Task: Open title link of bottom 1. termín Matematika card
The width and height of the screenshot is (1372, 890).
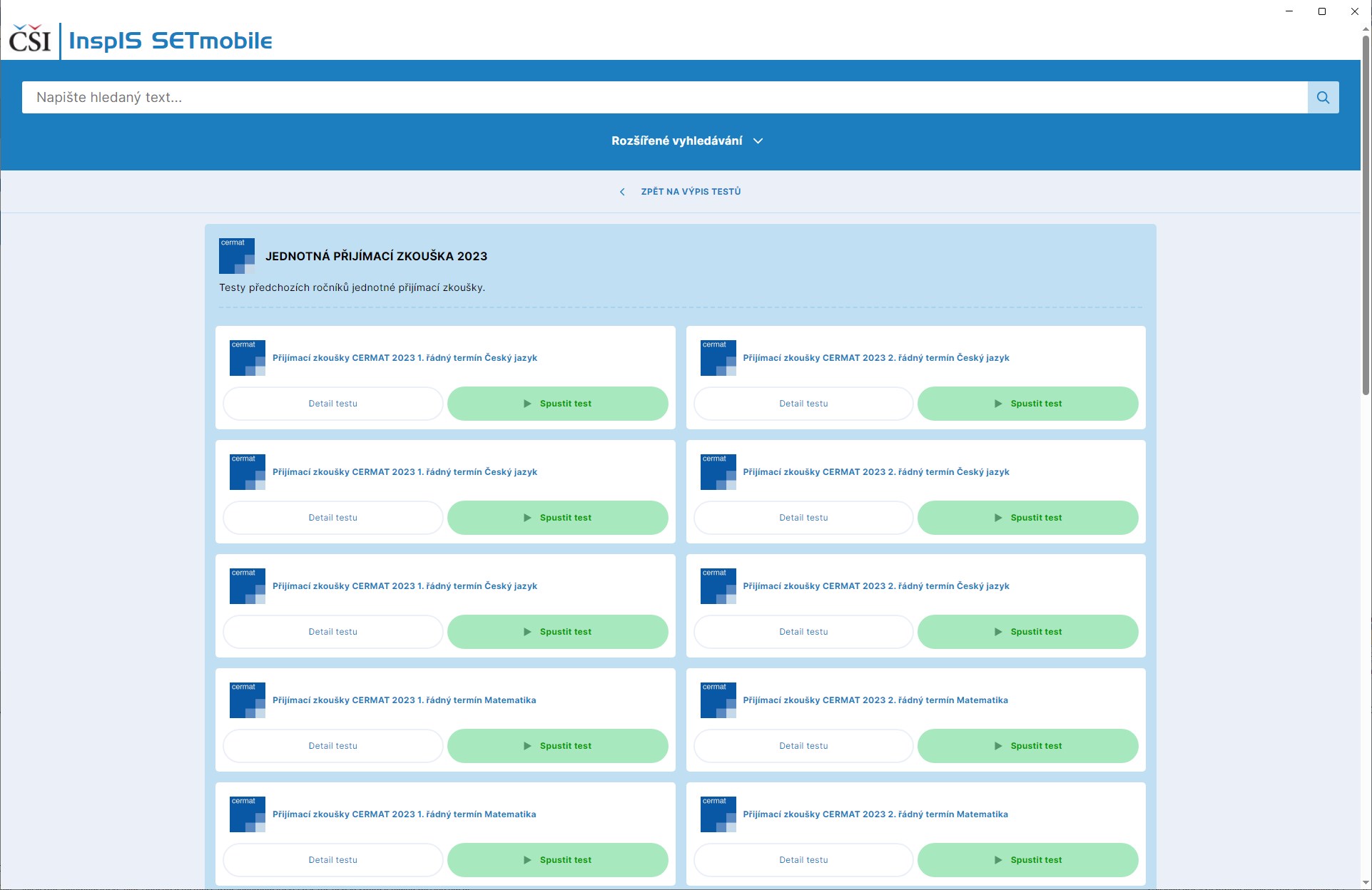Action: pos(404,814)
